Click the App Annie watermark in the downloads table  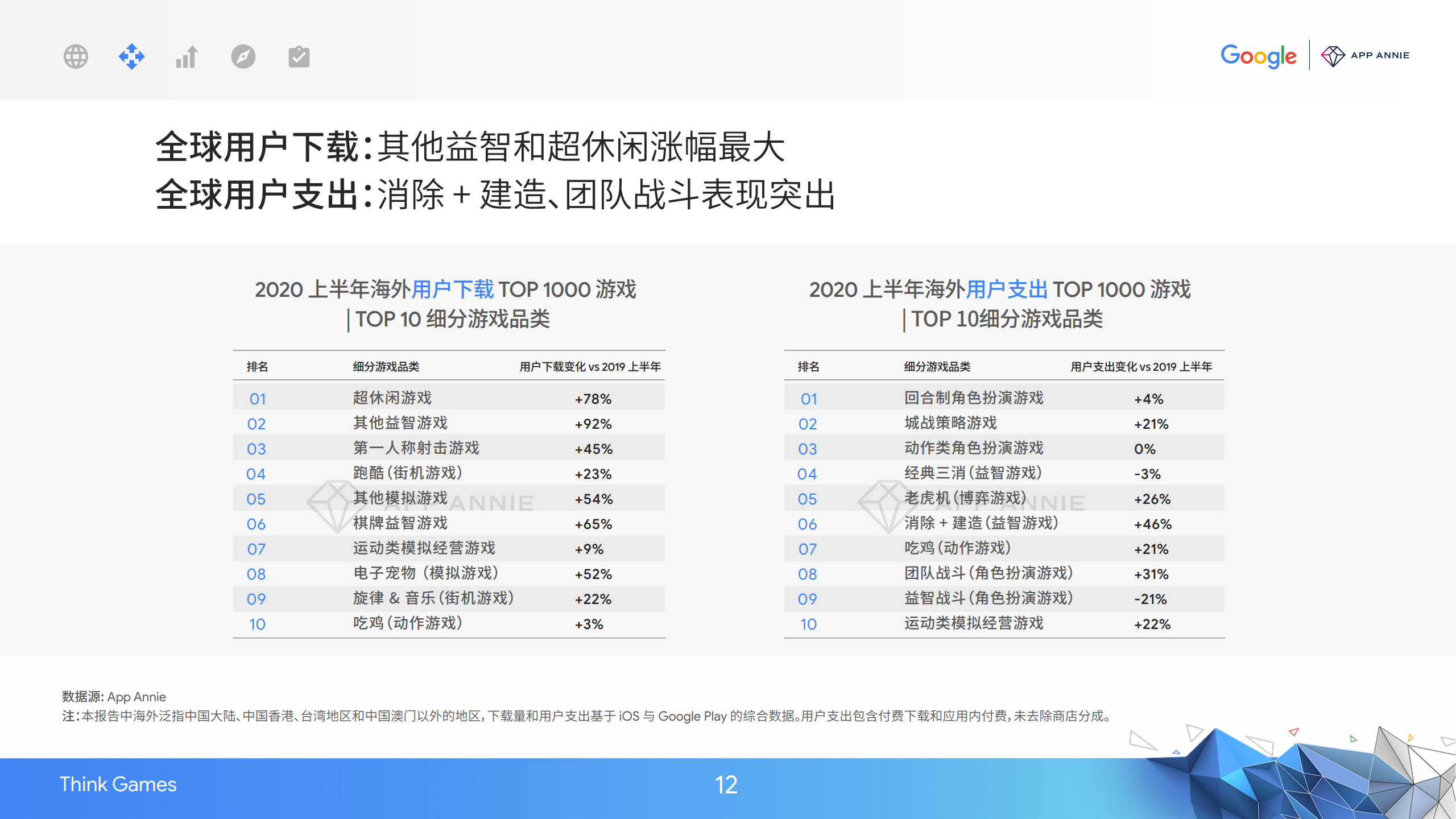tap(336, 505)
